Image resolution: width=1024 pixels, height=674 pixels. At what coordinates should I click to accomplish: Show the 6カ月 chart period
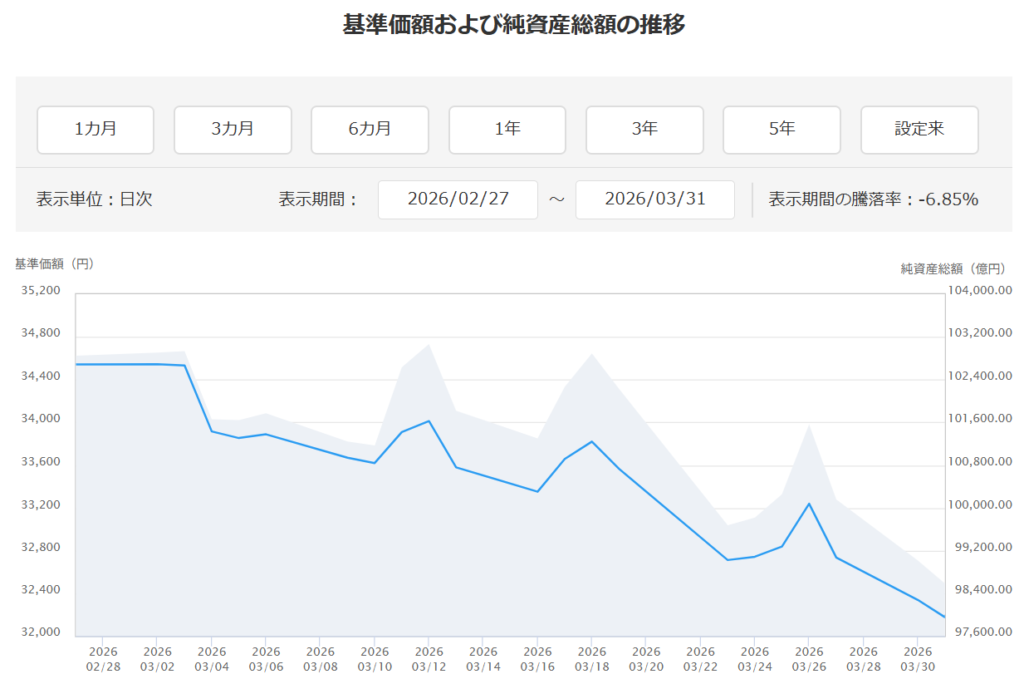point(369,129)
